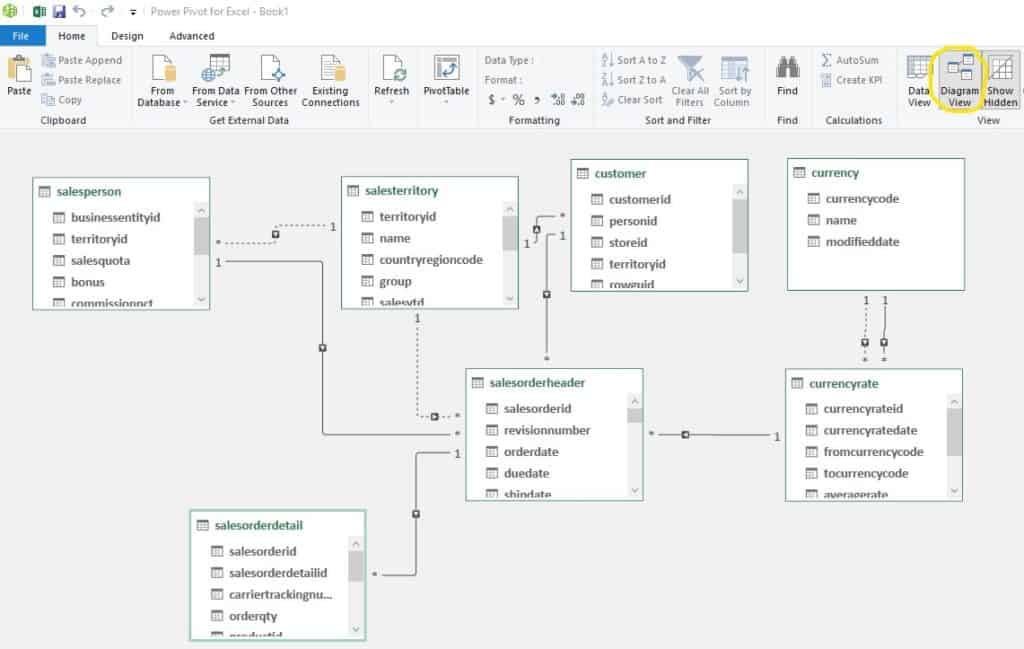Click the Sort A to Z button
Image resolution: width=1024 pixels, height=649 pixels.
[x=634, y=60]
